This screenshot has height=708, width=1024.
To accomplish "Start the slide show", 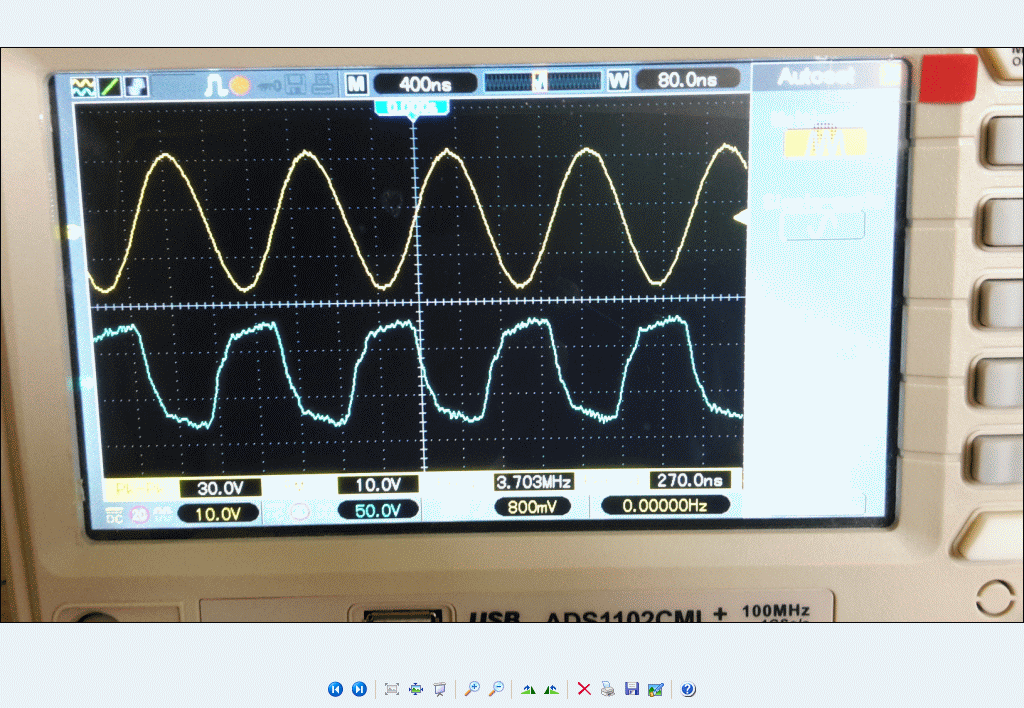I will pyautogui.click(x=439, y=689).
